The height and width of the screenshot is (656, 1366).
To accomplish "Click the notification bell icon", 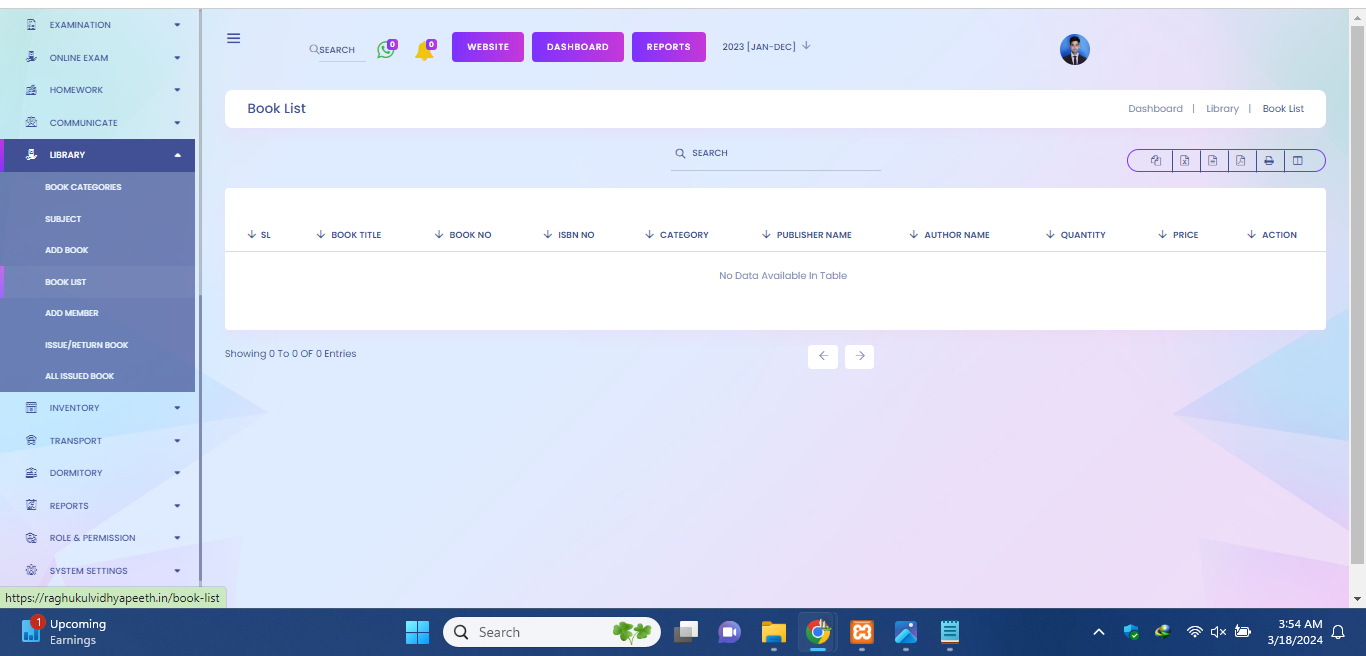I will [x=424, y=50].
